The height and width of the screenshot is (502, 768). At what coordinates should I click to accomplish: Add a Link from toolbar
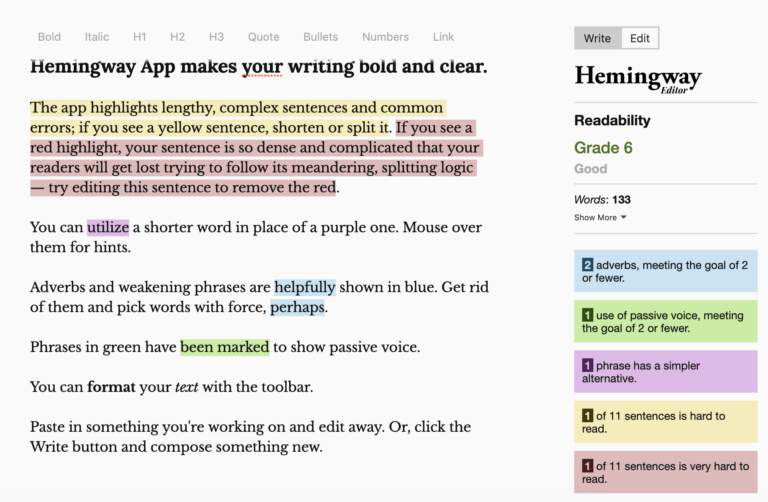[x=443, y=37]
